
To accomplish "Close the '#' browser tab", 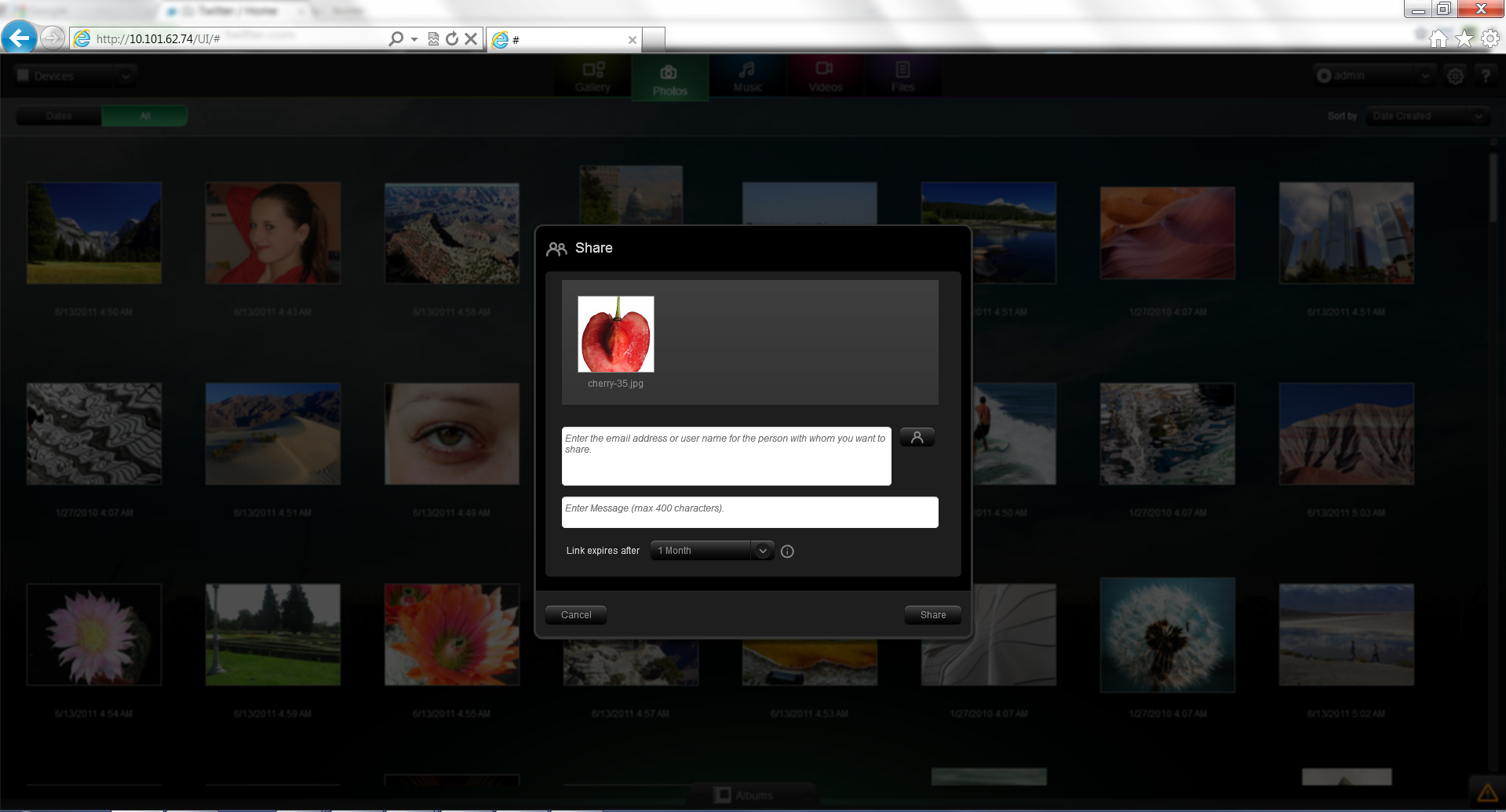I will click(632, 40).
